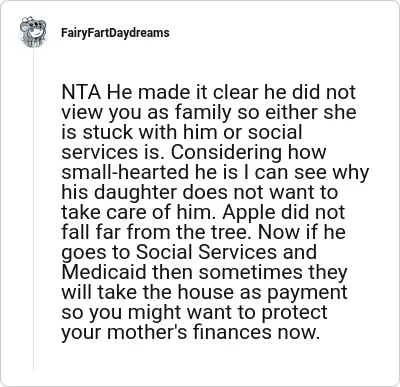This screenshot has width=400, height=387.
Task: Click the FairyFartDaydreams username
Action: coord(115,33)
